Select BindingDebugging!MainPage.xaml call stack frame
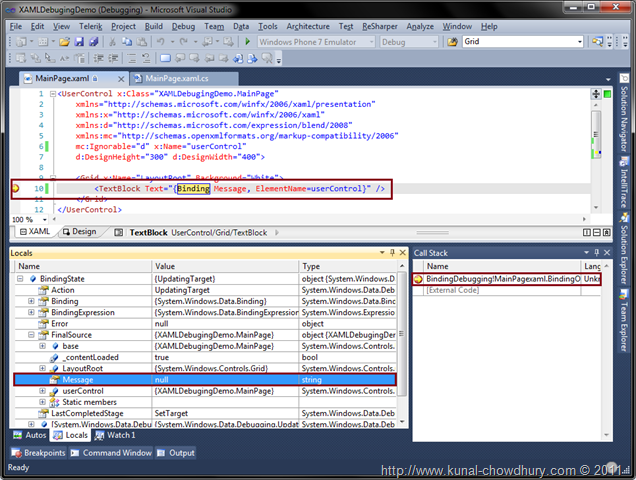This screenshot has width=636, height=480. pos(506,279)
